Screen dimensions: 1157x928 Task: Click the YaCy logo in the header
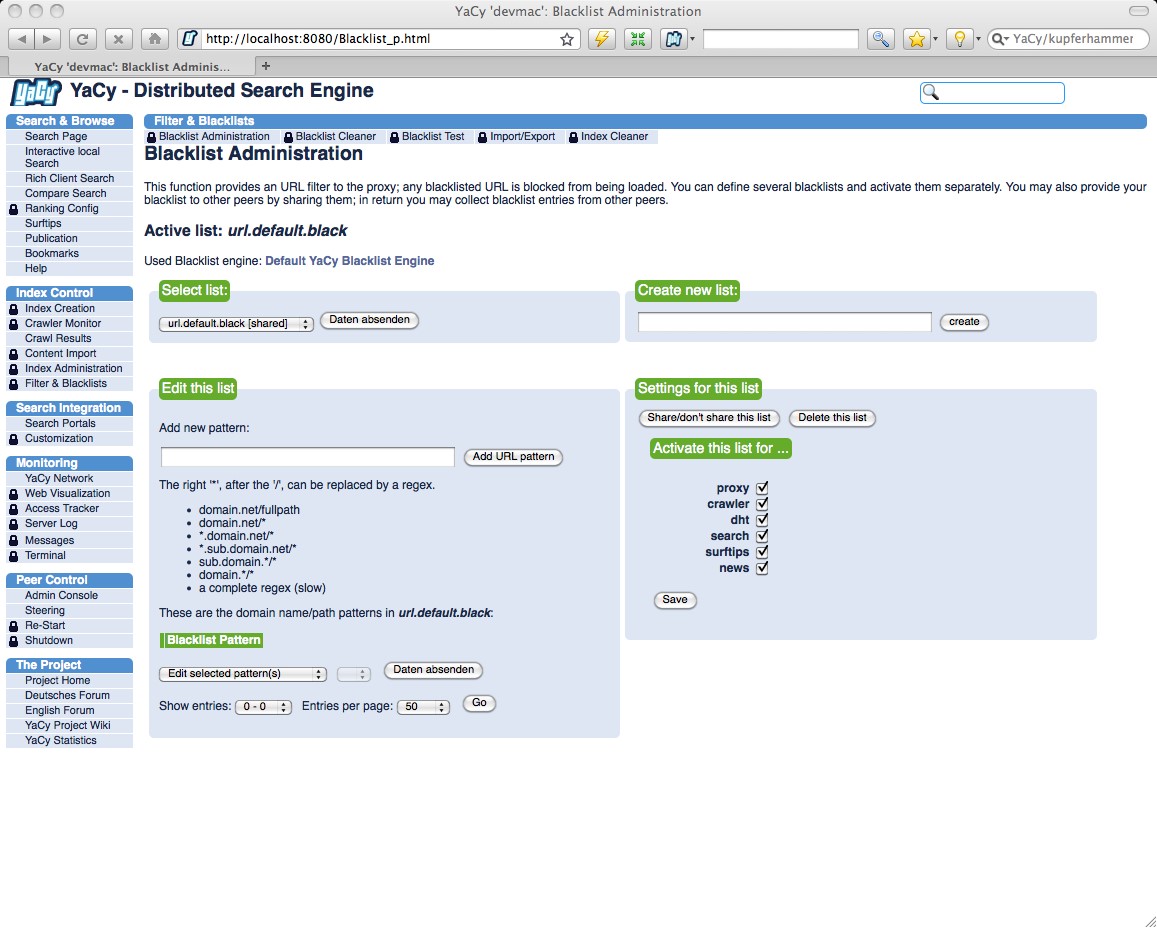tap(36, 94)
